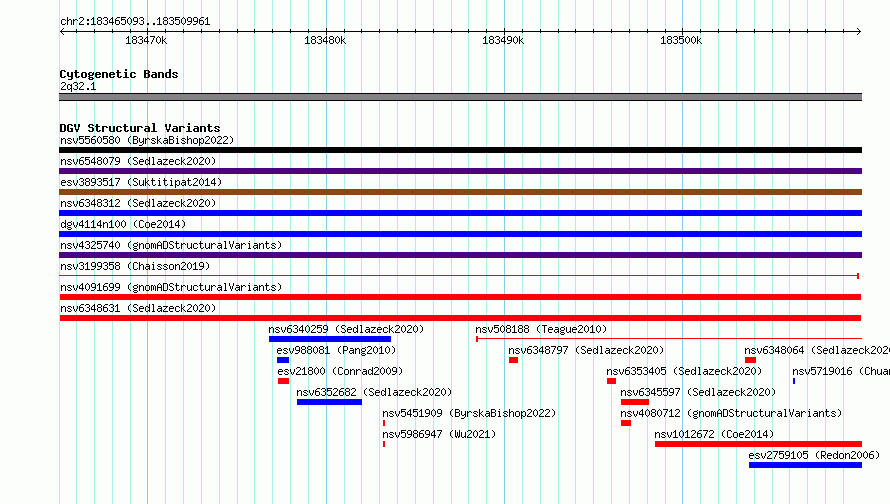
Task: Click the small red nsv4080712 block
Action: (625, 423)
